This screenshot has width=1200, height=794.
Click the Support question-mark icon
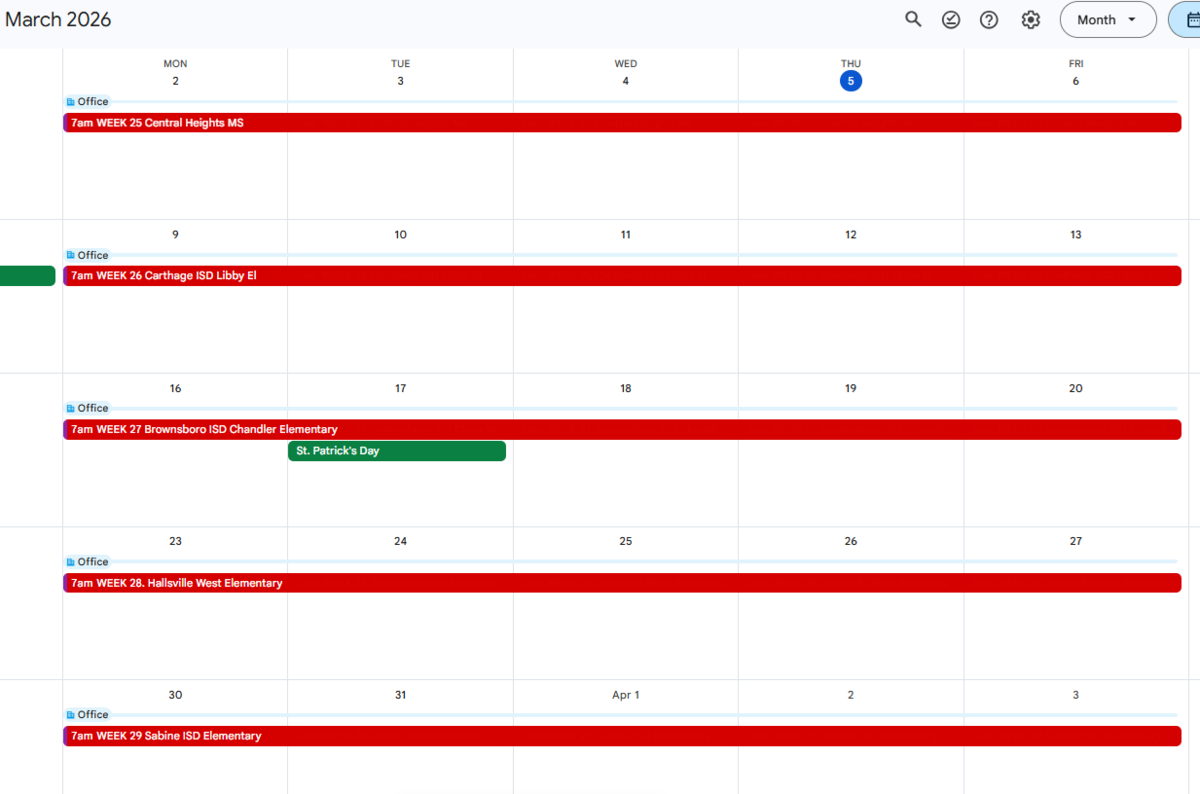click(989, 19)
